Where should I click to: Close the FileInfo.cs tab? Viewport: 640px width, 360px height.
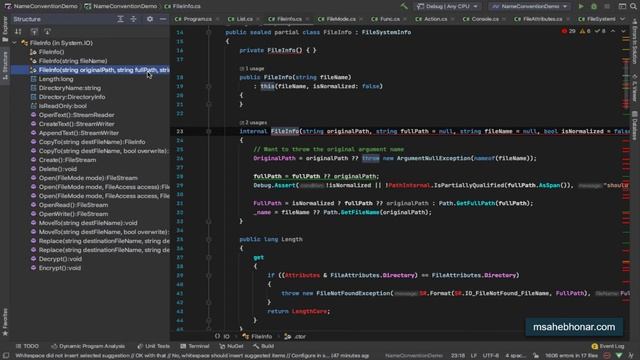[307, 19]
